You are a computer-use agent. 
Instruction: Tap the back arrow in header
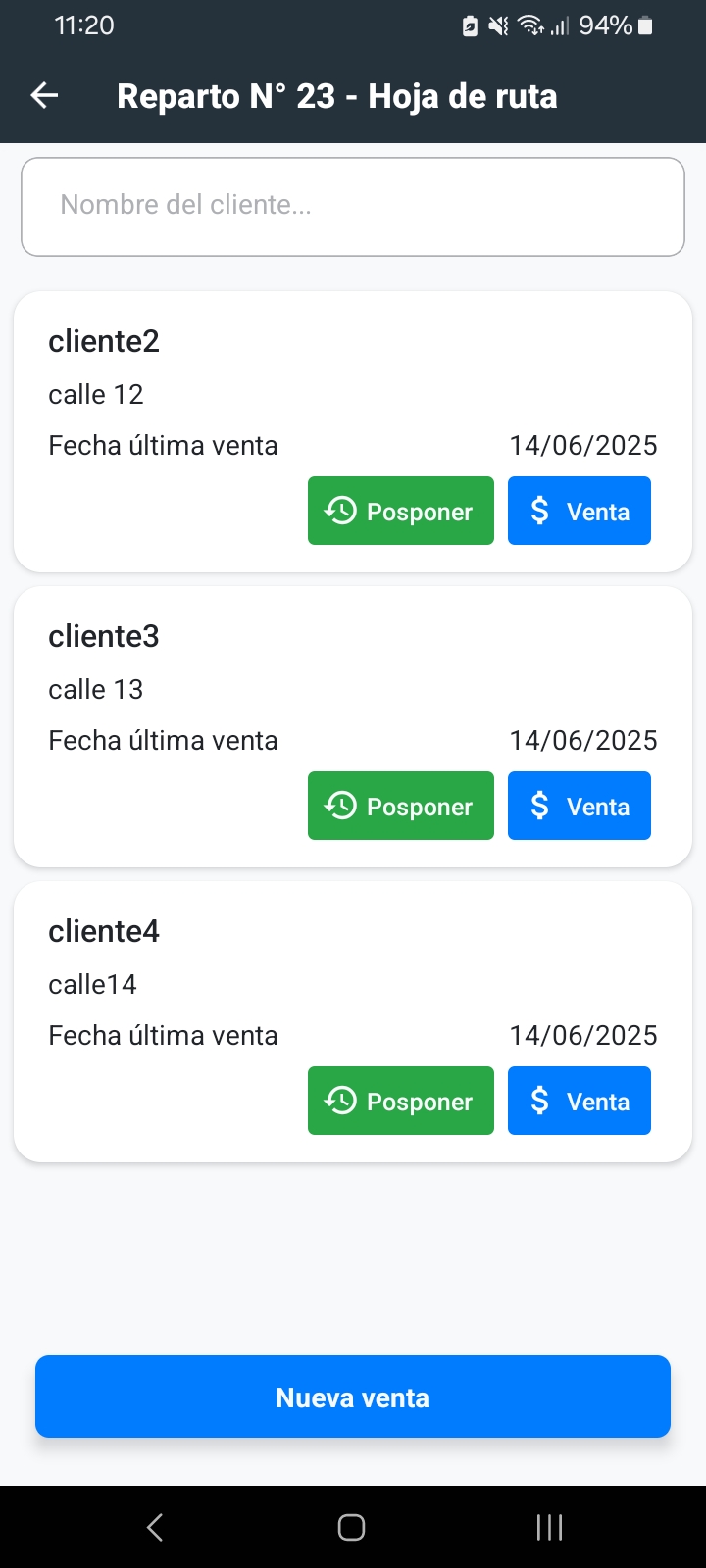click(x=45, y=95)
